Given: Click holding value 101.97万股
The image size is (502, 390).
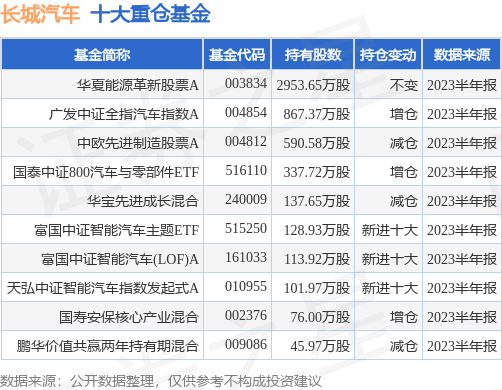Looking at the screenshot, I should click(317, 288).
